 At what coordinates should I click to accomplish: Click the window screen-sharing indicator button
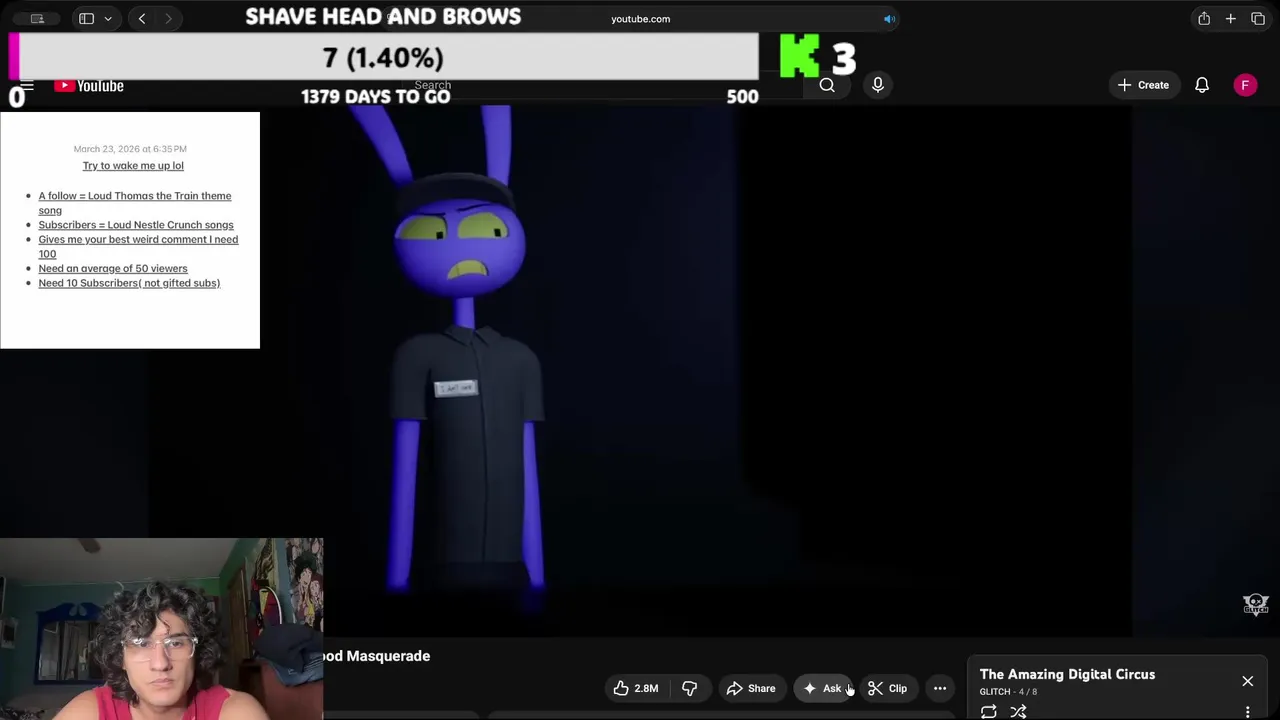[37, 19]
